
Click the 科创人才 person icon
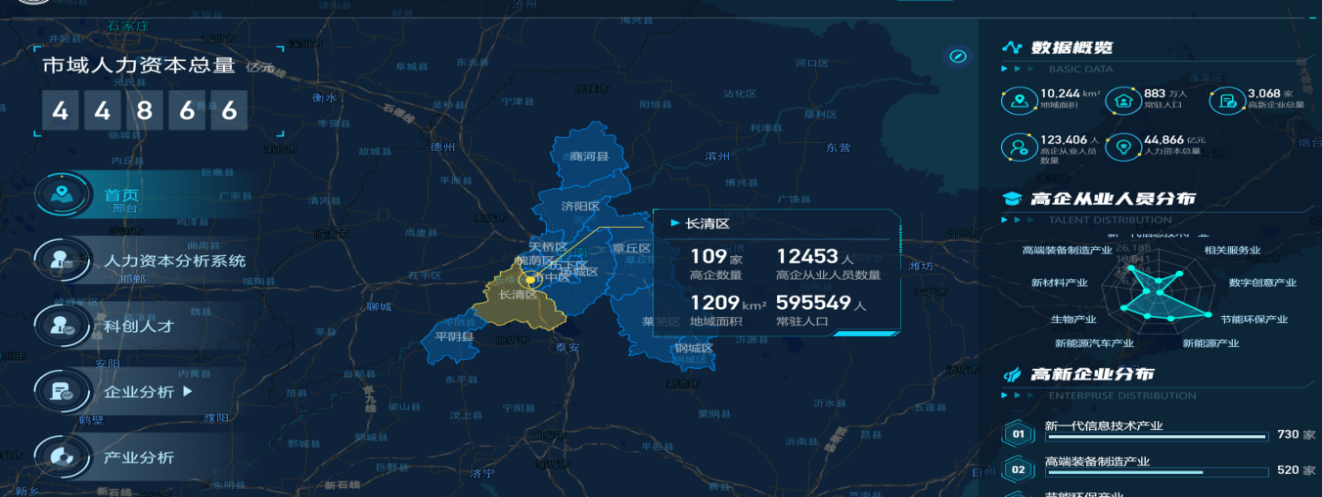(61, 324)
